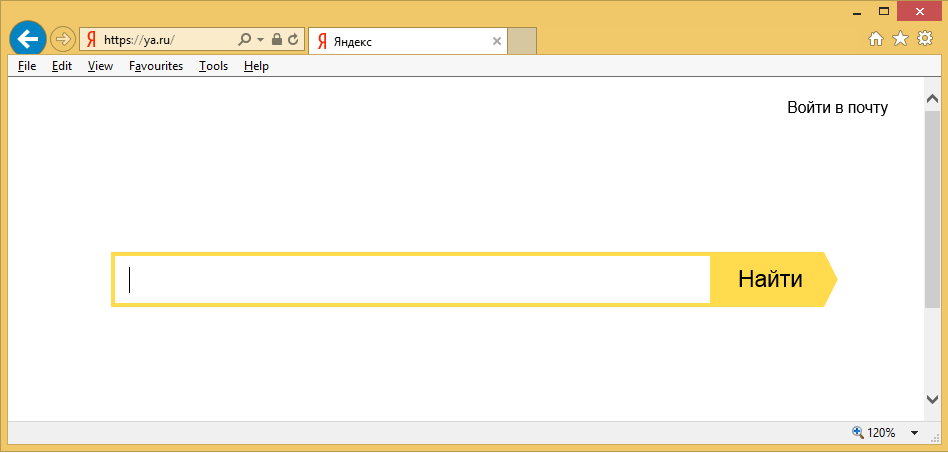Close the Яндекс tab
Screen dimensions: 948x453
[497, 41]
